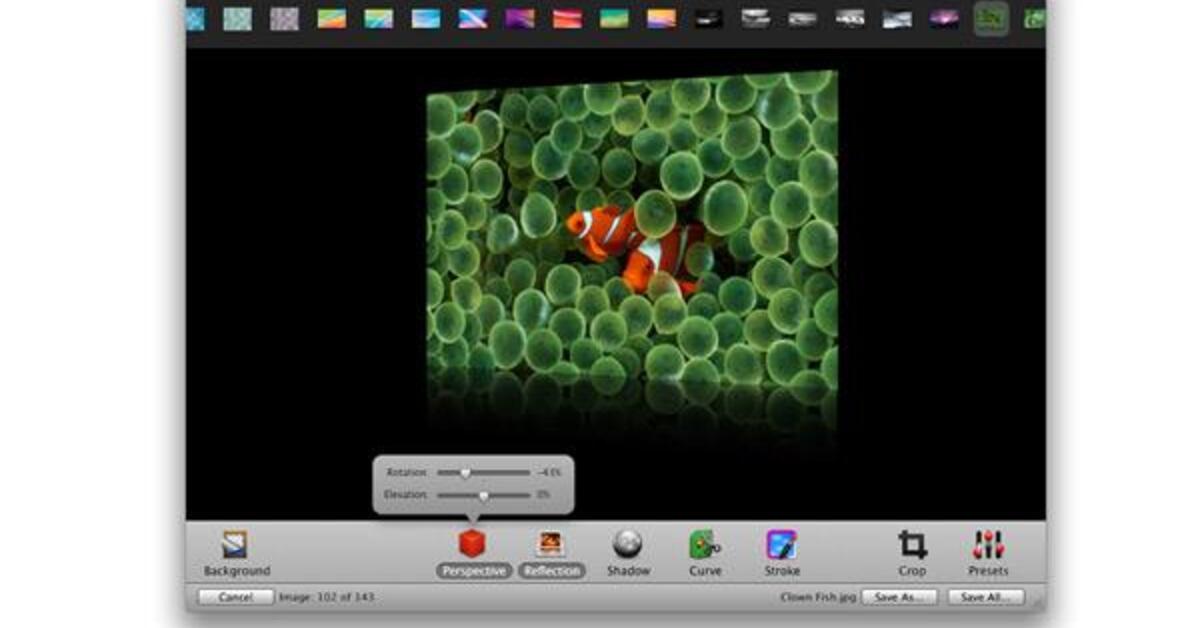The width and height of the screenshot is (1200, 628).
Task: Select the blue-pink crossing stripes thumbnail
Action: tap(473, 18)
